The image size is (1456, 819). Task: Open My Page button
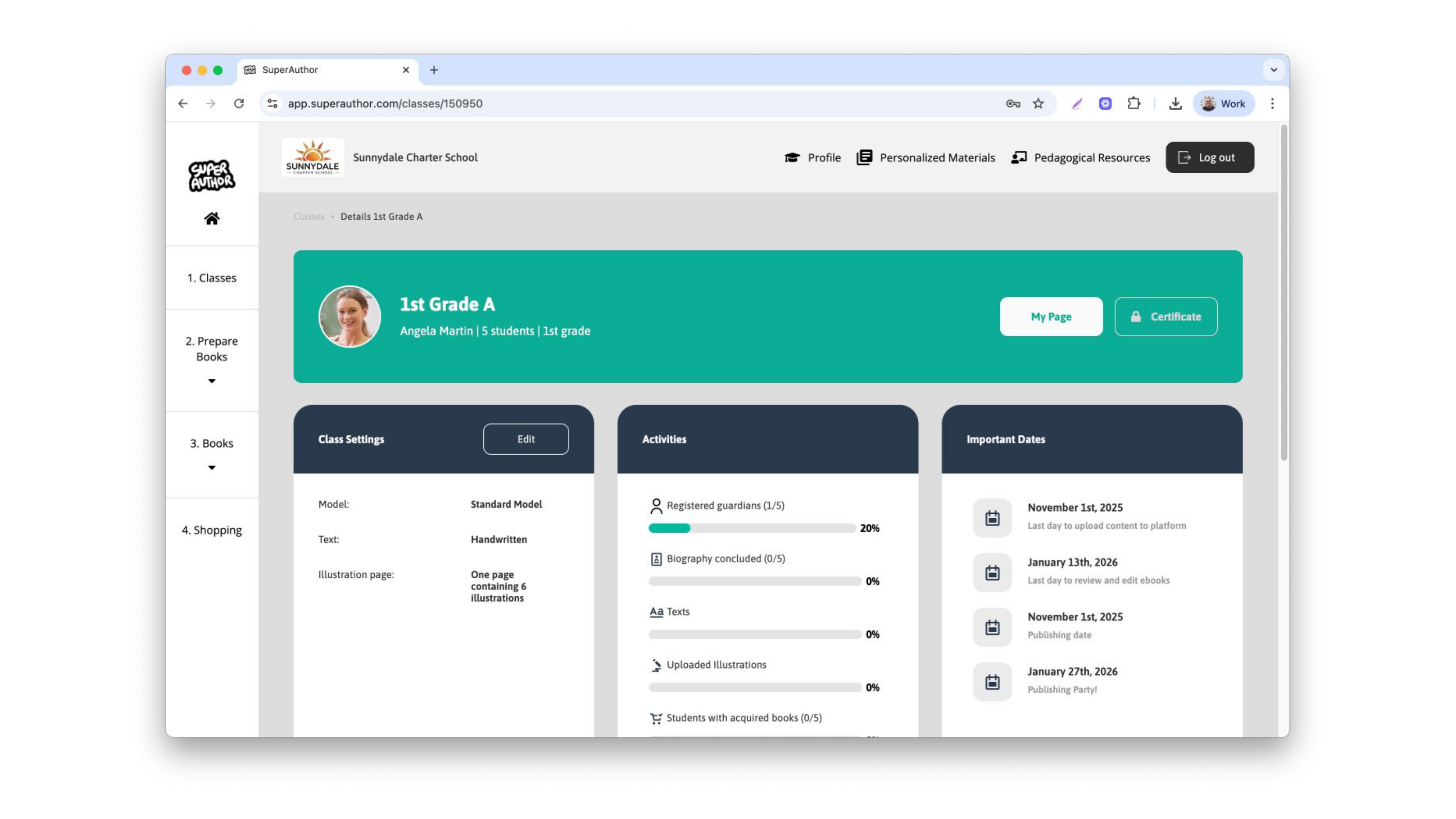(x=1051, y=316)
